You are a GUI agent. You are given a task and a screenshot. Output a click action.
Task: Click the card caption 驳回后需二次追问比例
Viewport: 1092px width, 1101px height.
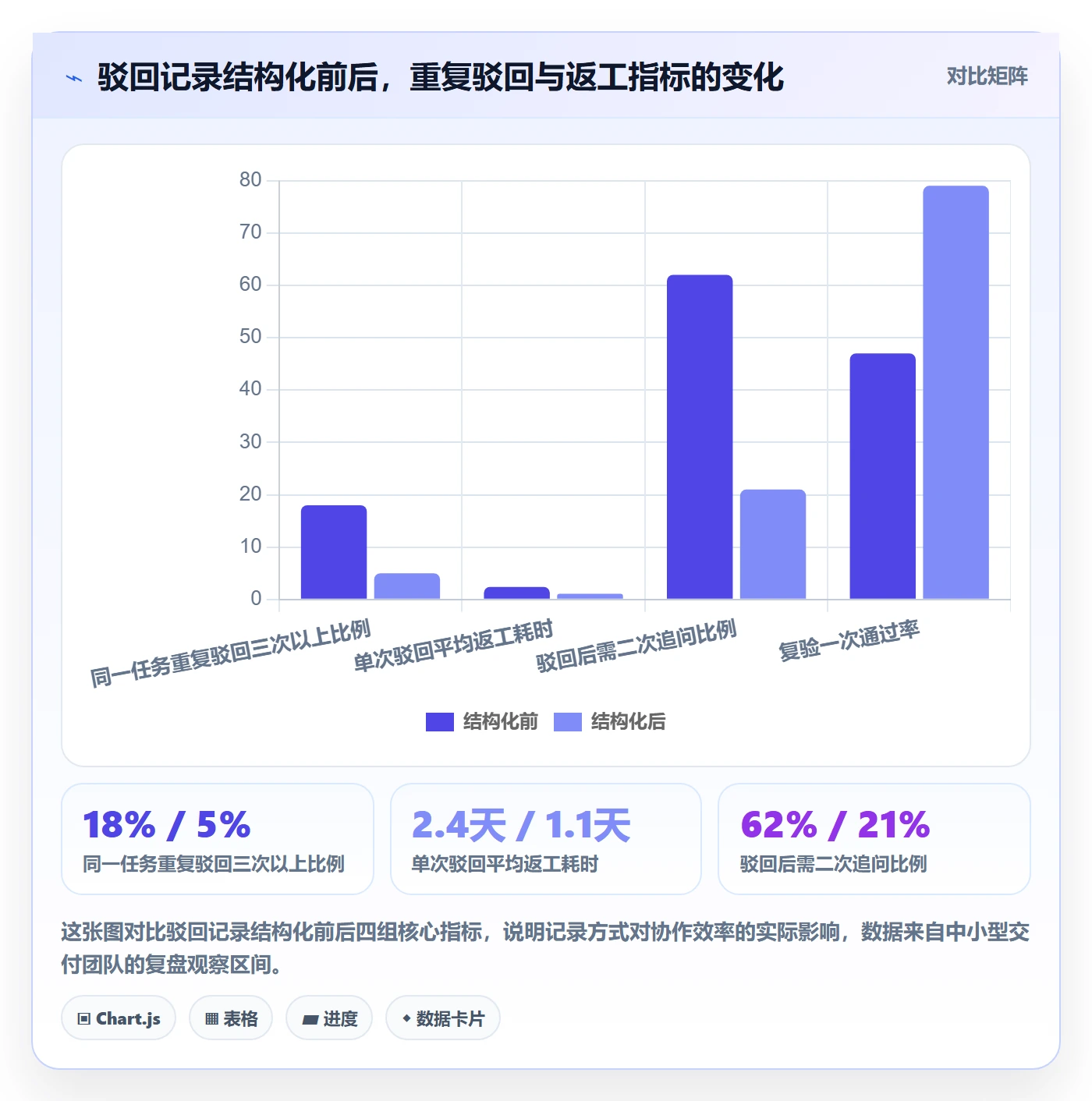click(834, 864)
